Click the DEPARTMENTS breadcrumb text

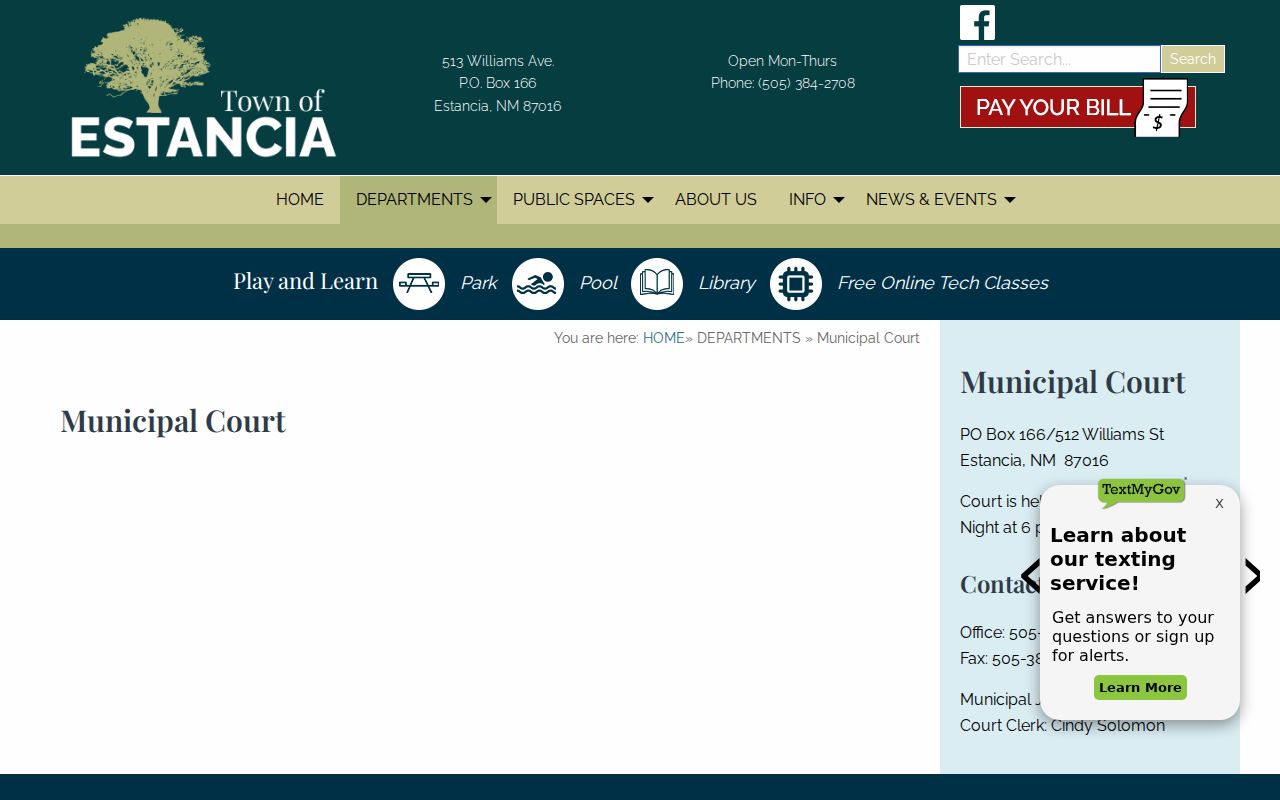click(x=749, y=338)
